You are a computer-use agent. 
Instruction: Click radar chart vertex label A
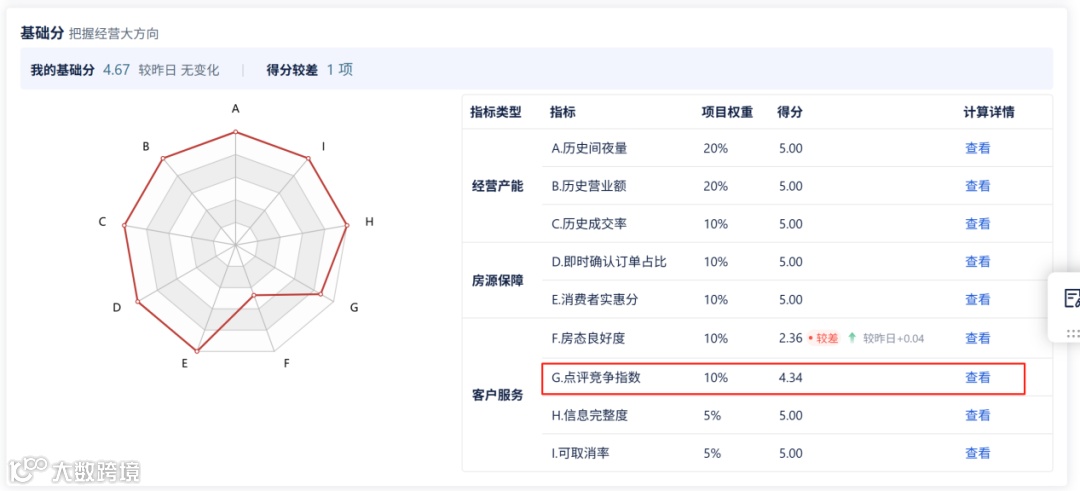click(x=236, y=108)
